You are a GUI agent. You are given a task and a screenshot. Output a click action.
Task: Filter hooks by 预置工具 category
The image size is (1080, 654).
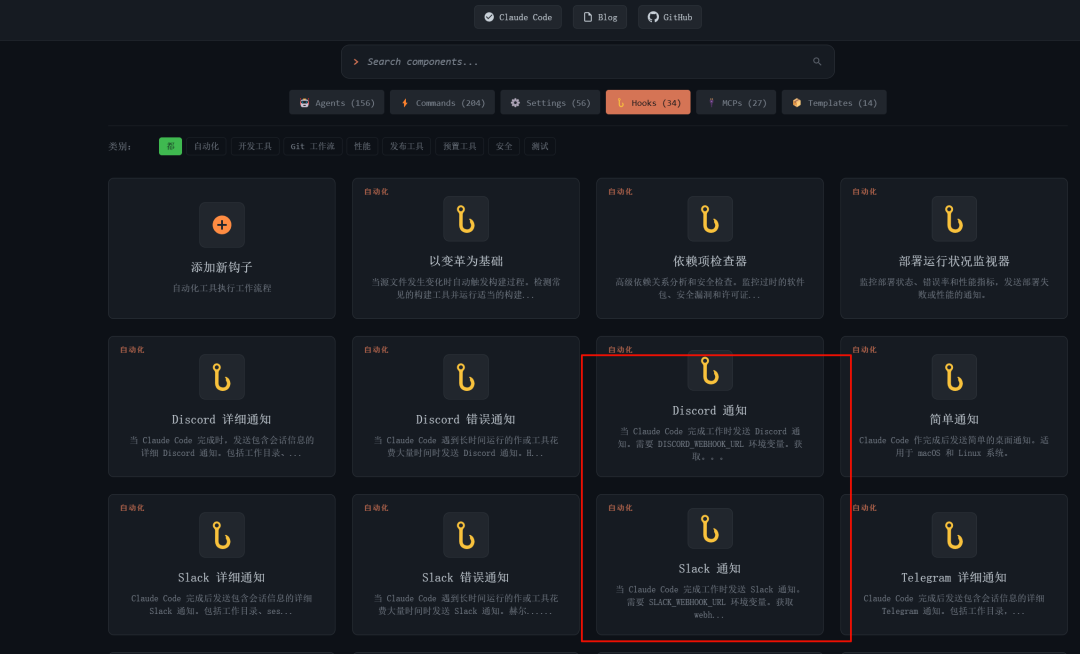459,146
